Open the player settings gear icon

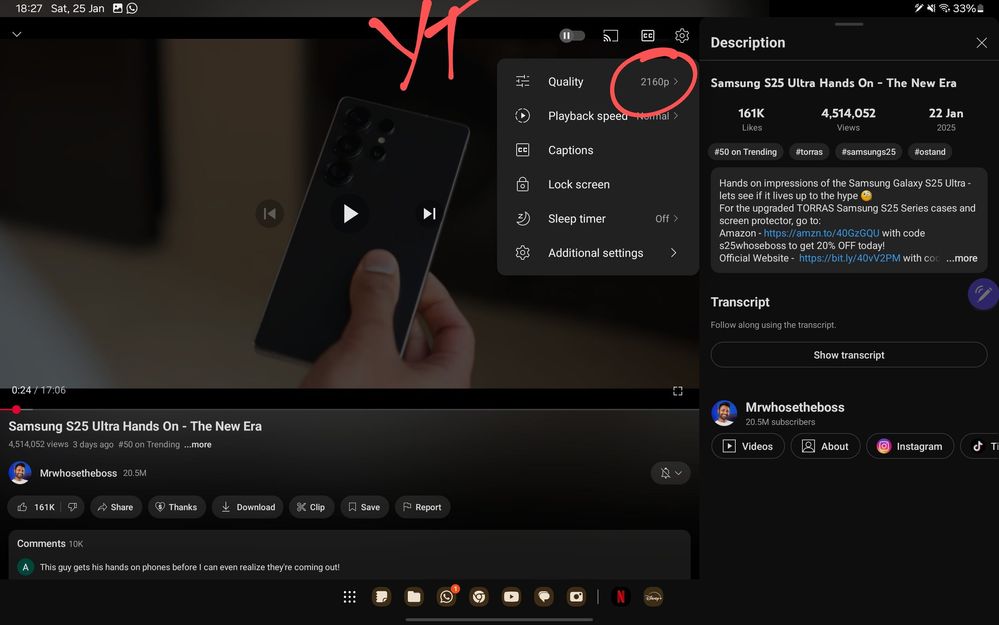pyautogui.click(x=682, y=36)
